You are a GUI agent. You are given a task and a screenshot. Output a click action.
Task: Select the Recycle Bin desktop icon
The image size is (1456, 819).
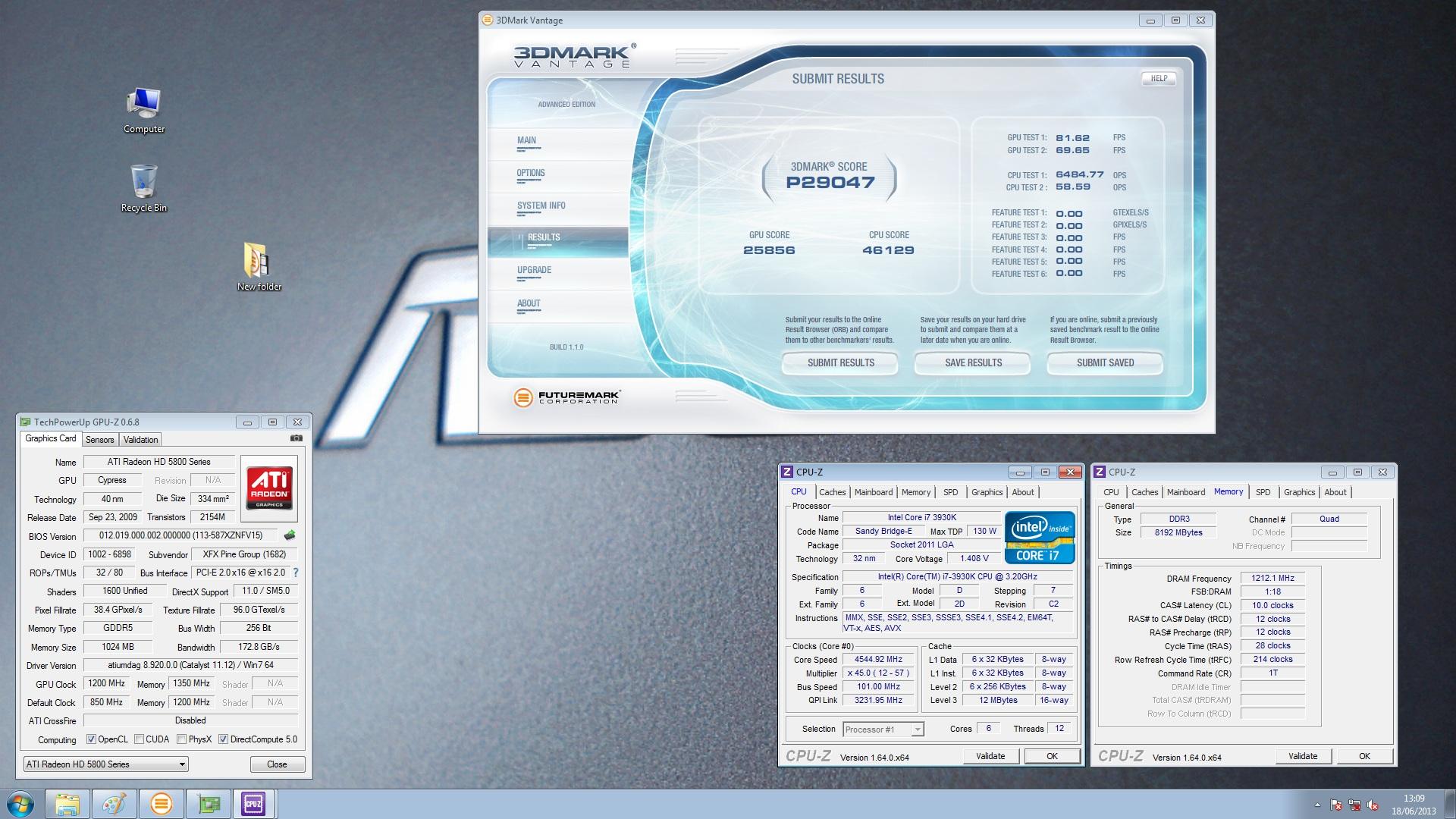[144, 189]
